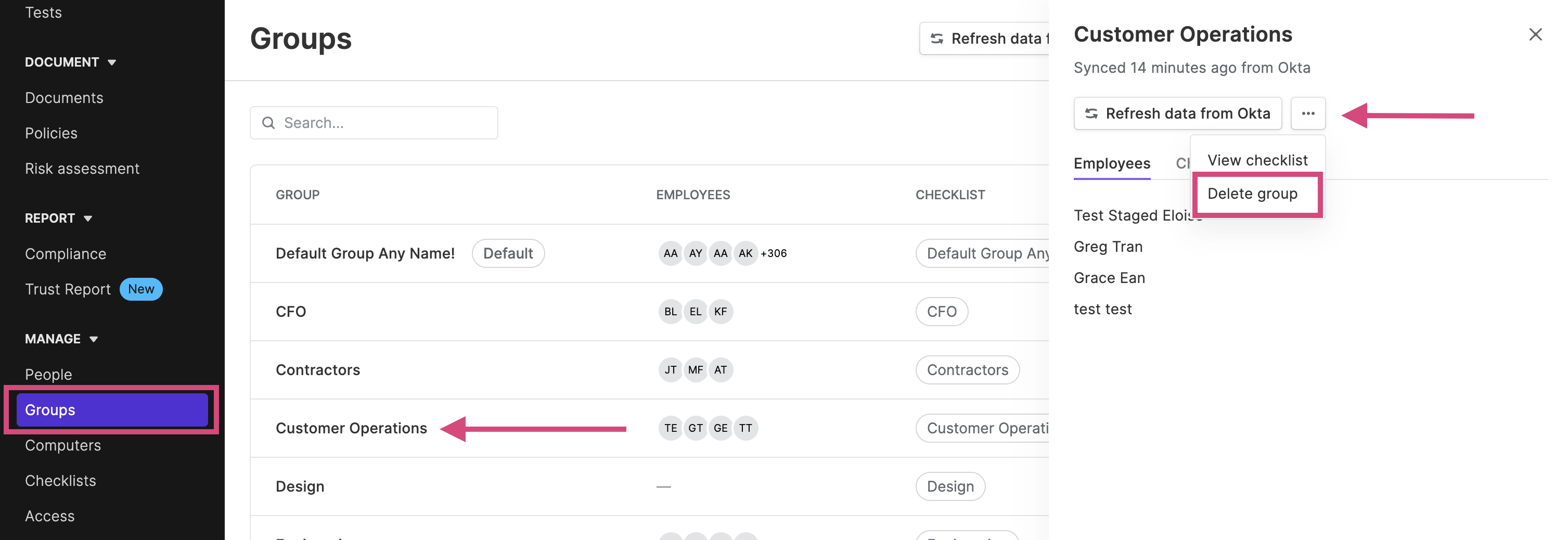Click Refresh data from Okta in panel
This screenshot has width=1568, height=540.
[1177, 113]
